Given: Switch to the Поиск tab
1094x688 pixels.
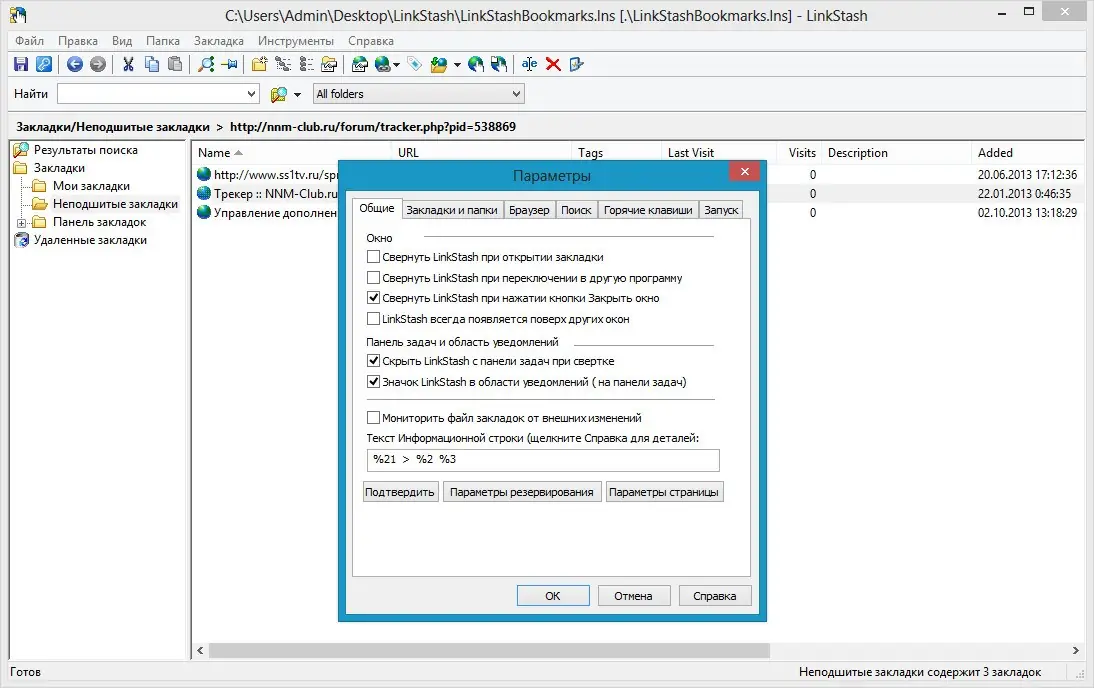Looking at the screenshot, I should pyautogui.click(x=576, y=210).
